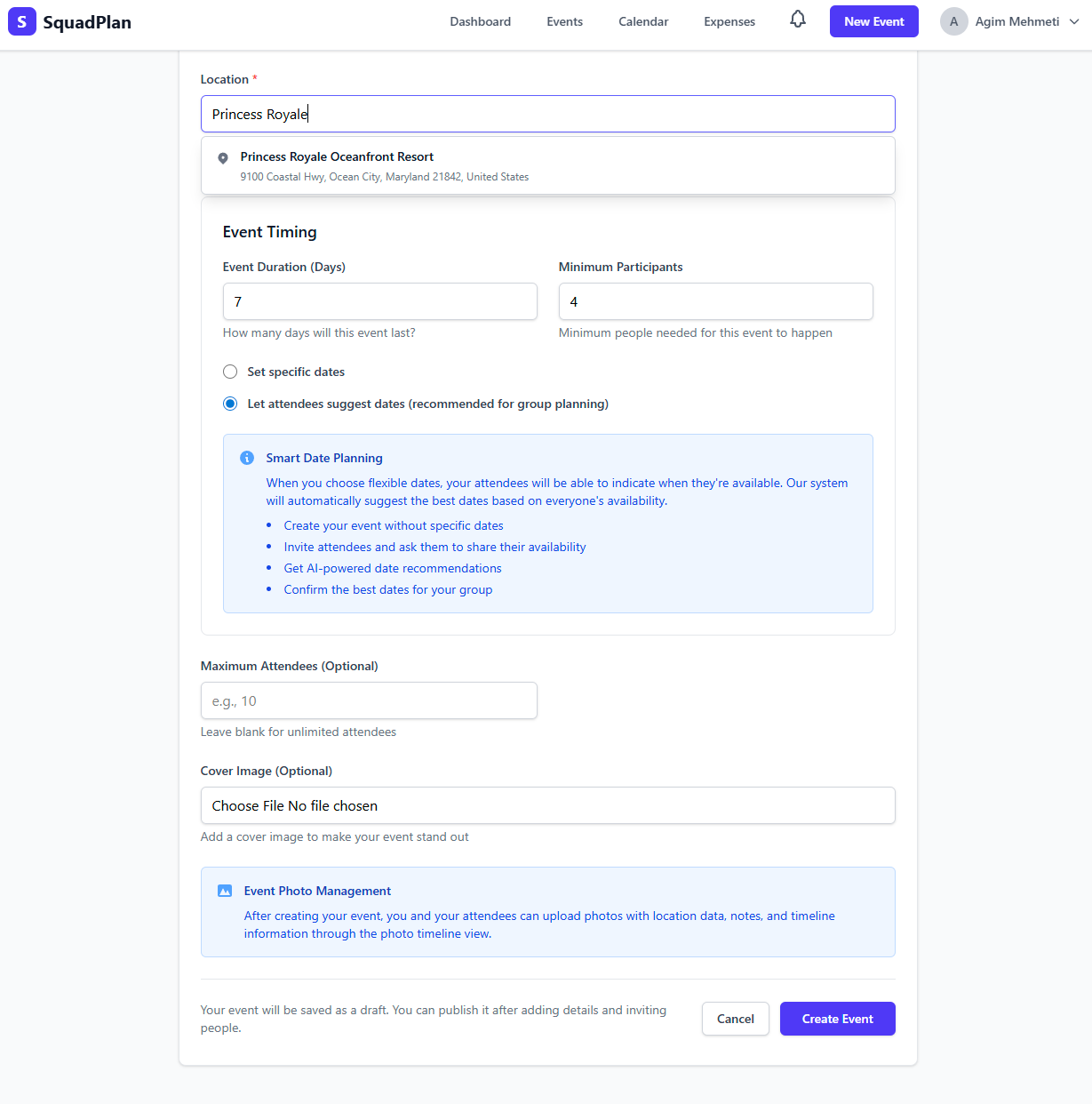Select Let attendees suggest dates option

click(230, 404)
